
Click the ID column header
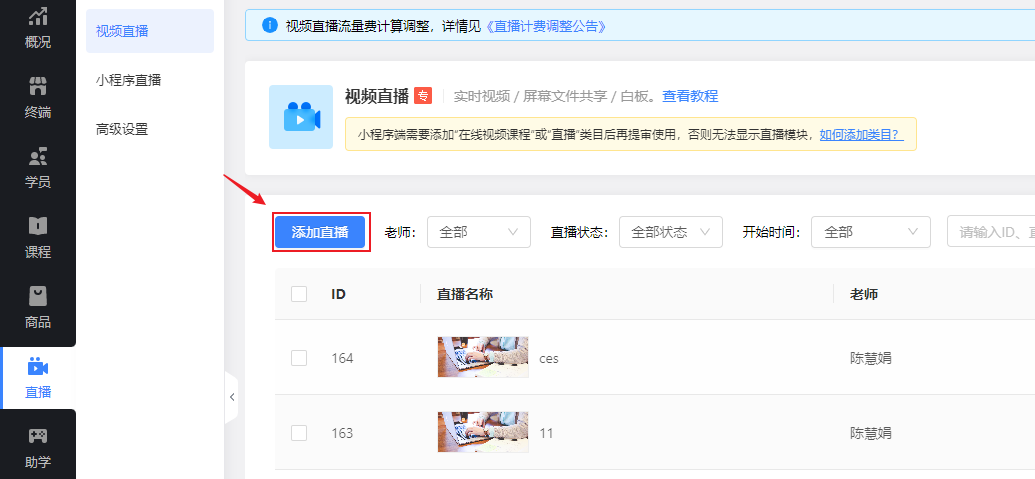coord(339,294)
